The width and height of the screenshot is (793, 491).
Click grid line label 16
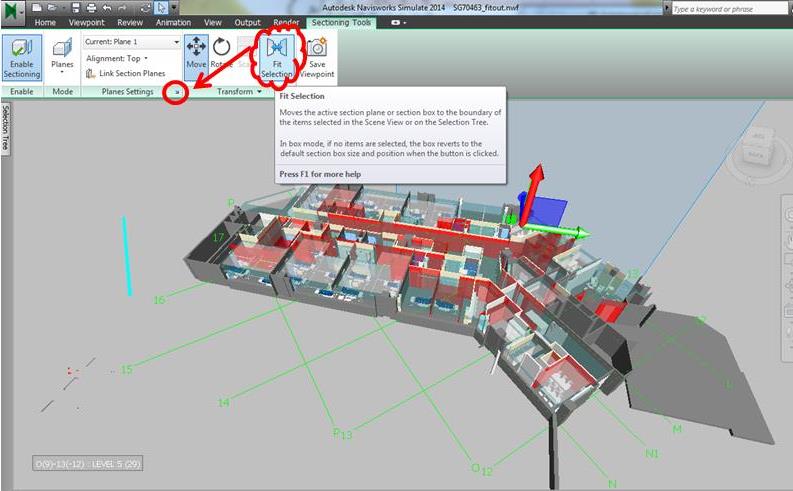click(159, 300)
